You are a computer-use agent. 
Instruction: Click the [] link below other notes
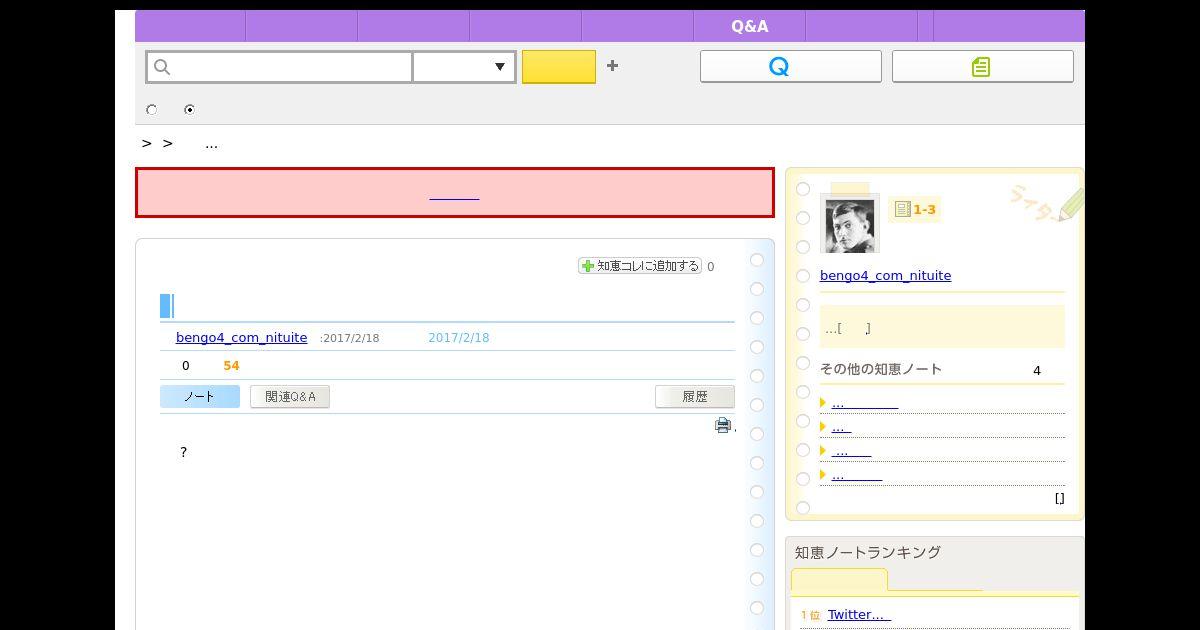click(x=1059, y=498)
